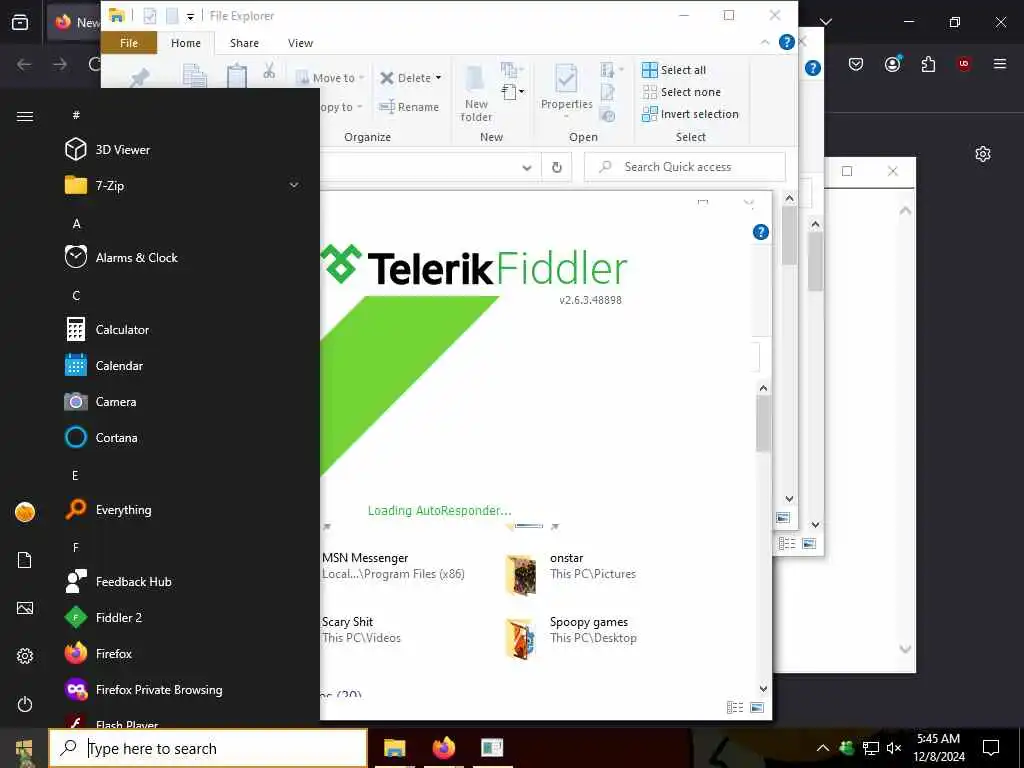Switch to details view in File Explorer
The image size is (1024, 768).
[x=735, y=707]
